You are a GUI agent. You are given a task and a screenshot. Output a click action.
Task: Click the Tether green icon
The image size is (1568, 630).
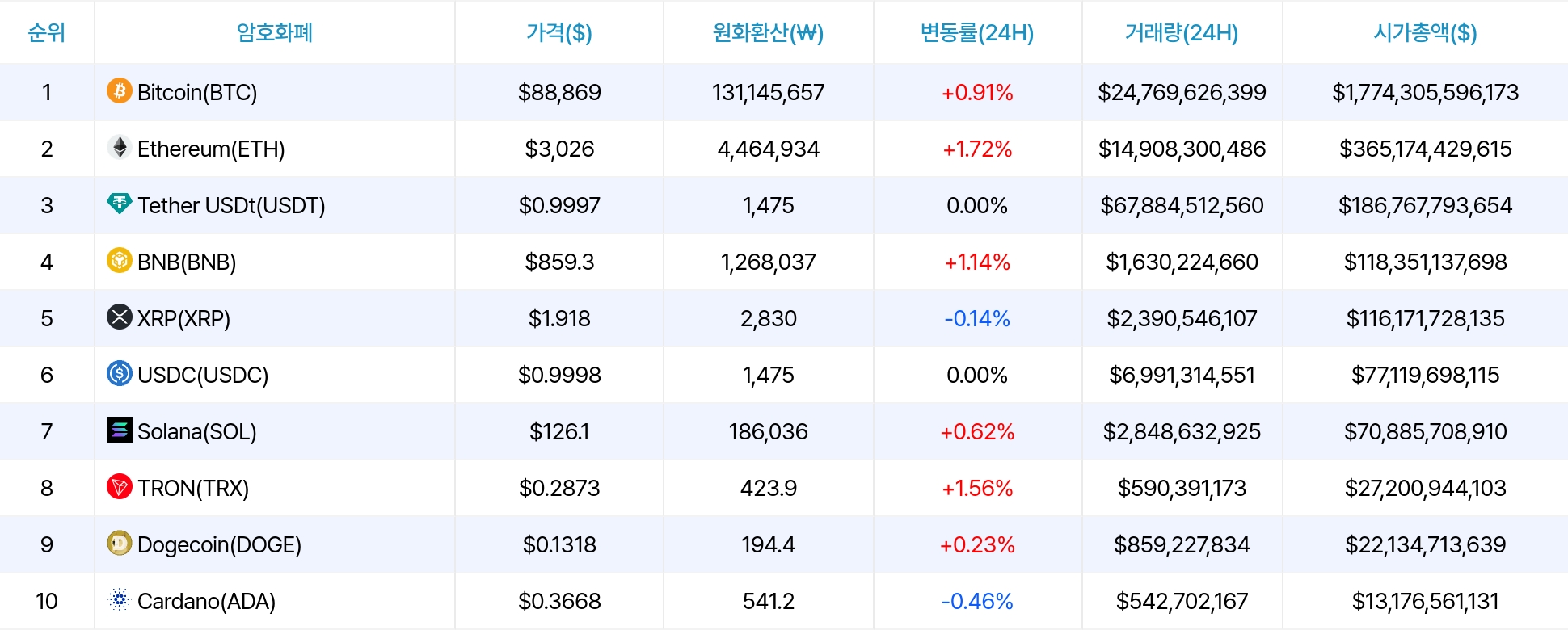tap(120, 204)
